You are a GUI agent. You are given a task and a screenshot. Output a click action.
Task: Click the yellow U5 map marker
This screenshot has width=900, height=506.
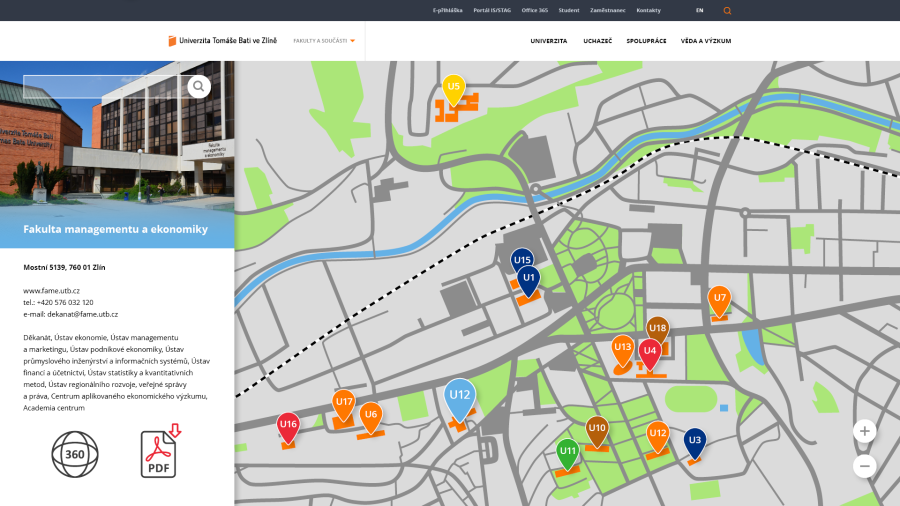(x=453, y=90)
